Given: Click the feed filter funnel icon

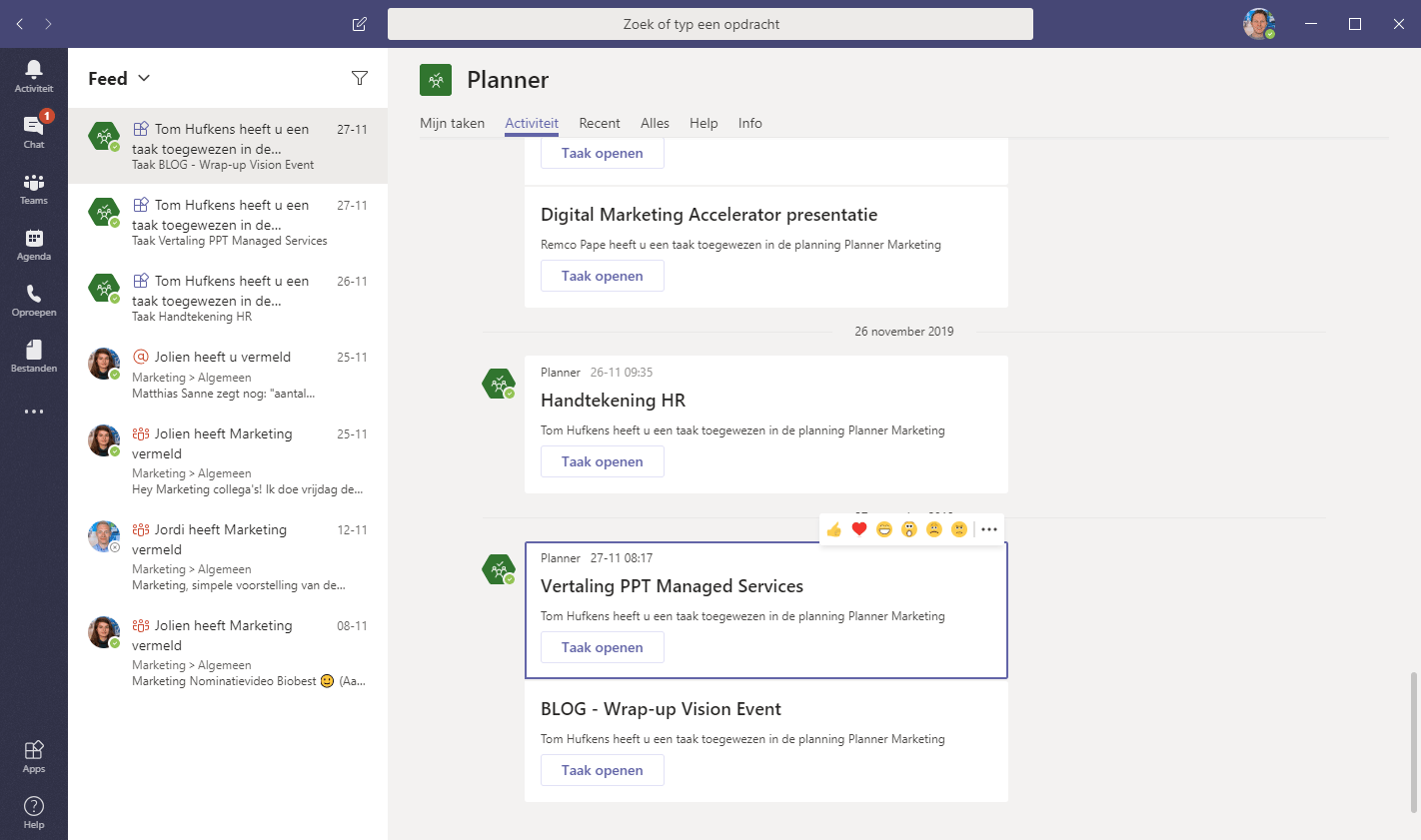Looking at the screenshot, I should point(360,78).
